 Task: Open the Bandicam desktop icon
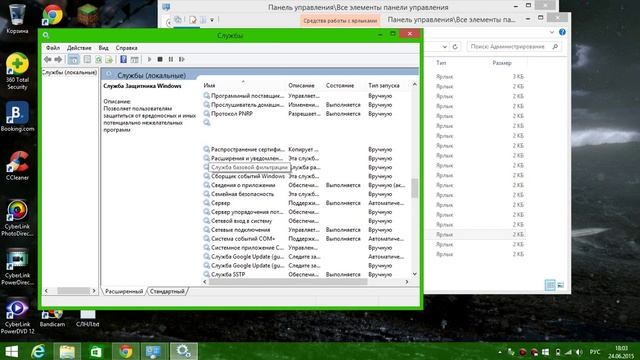(52, 319)
